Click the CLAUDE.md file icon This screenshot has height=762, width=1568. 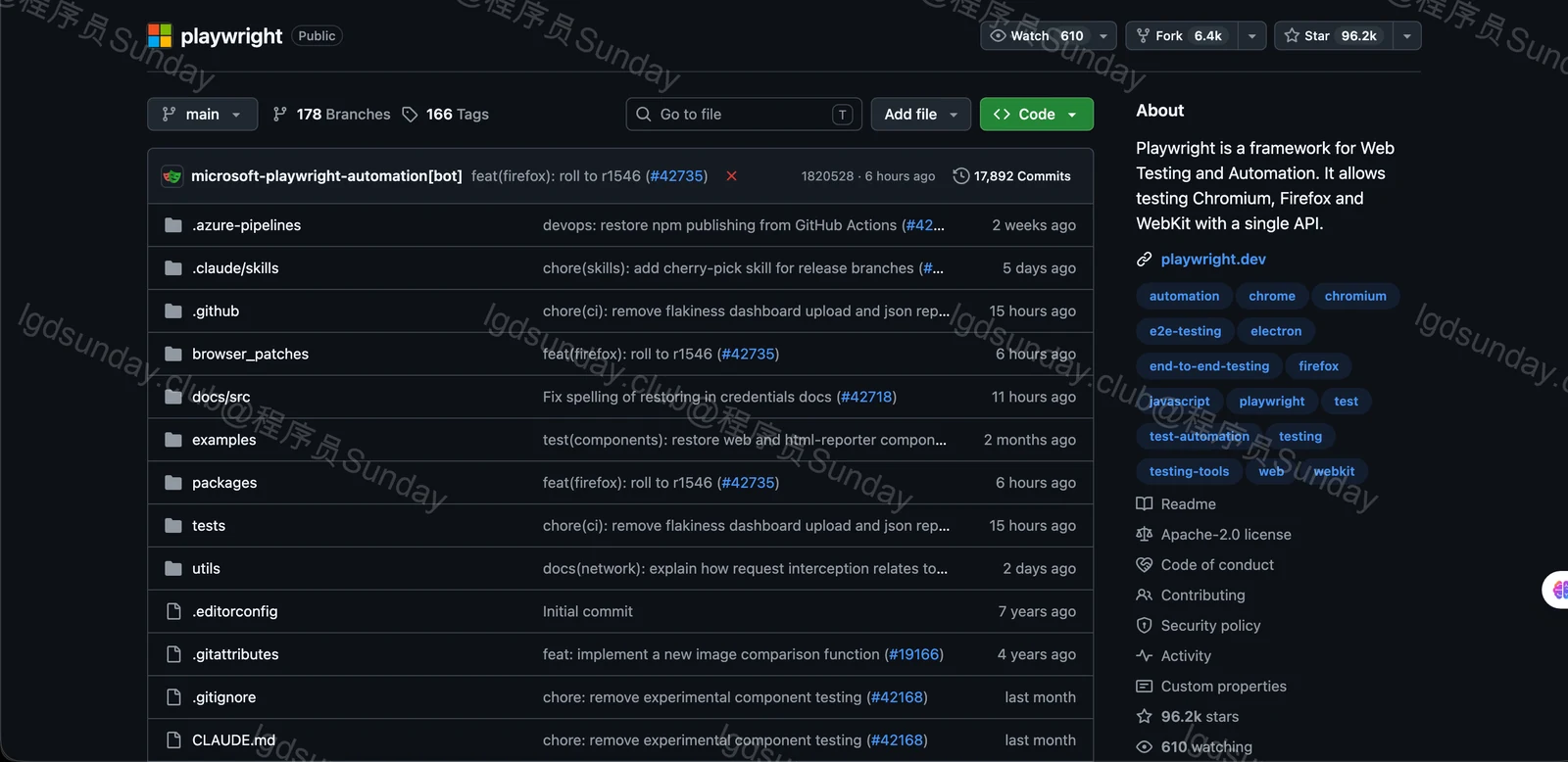[x=173, y=740]
